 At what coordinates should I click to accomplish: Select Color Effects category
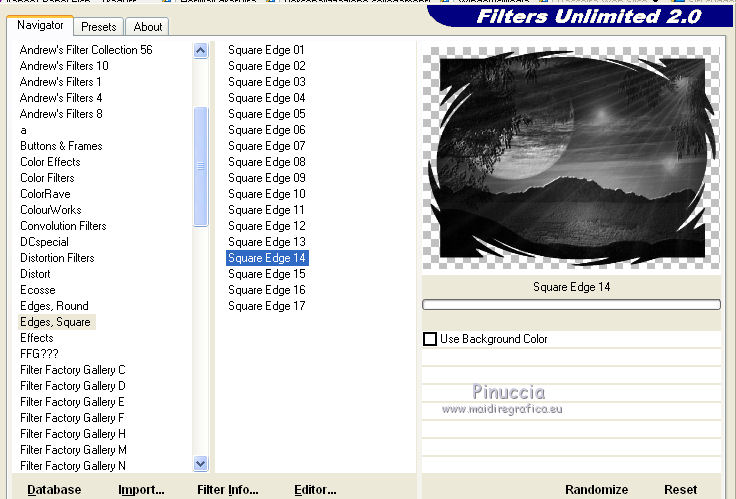click(50, 162)
